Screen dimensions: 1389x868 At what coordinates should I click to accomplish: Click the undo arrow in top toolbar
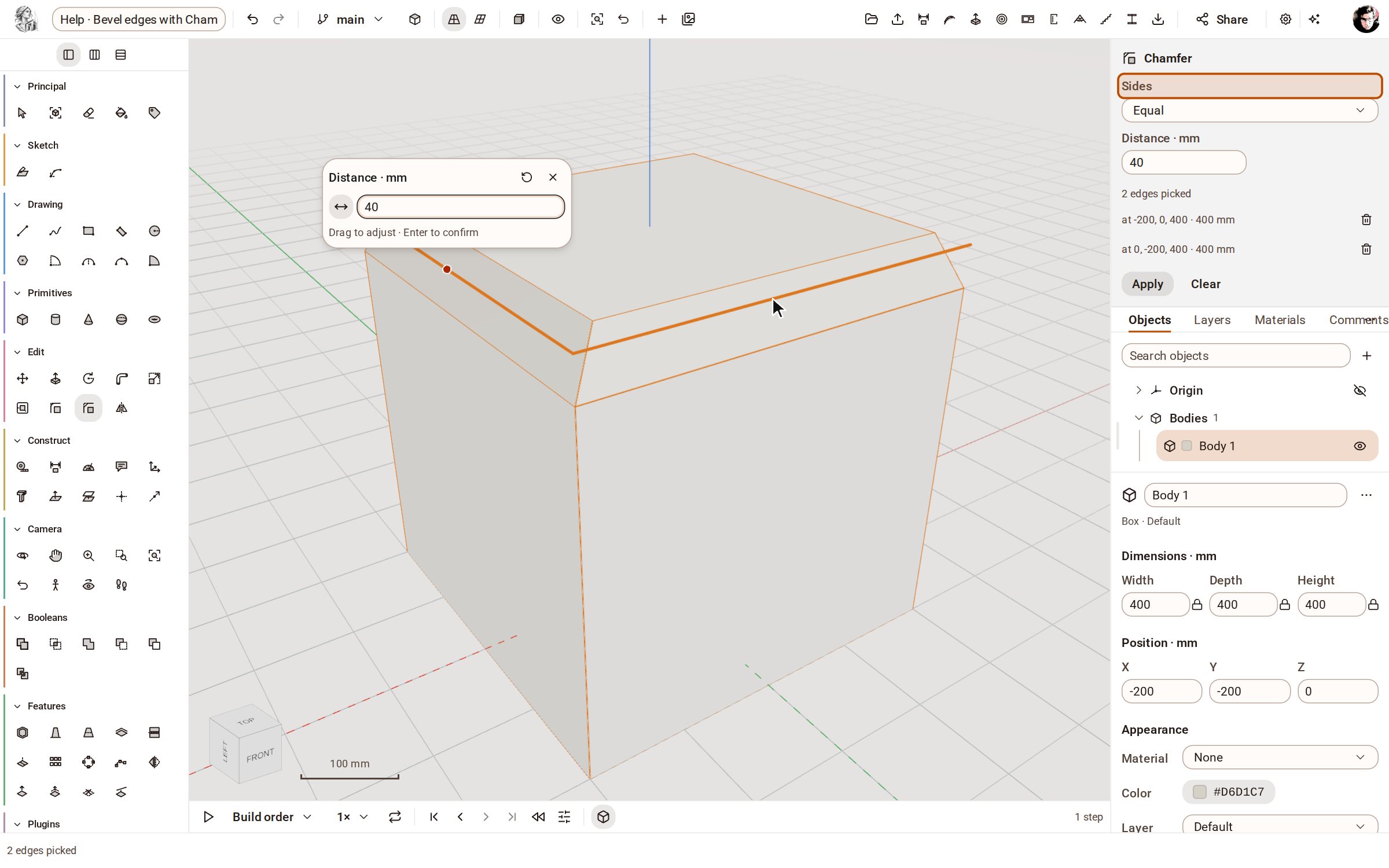click(252, 20)
